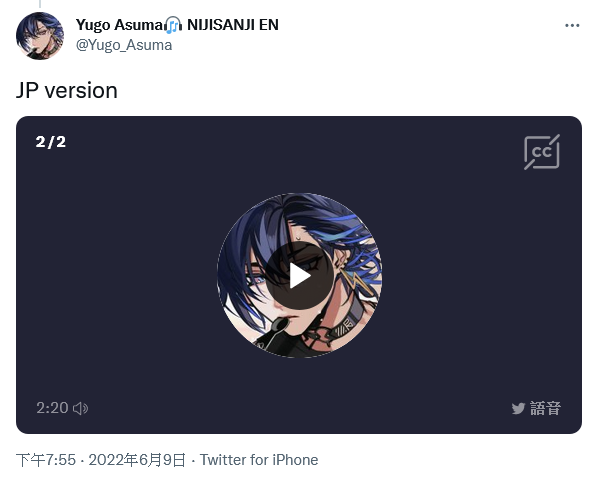
Task: Open the Twitter for iPhone source link
Action: click(x=259, y=460)
